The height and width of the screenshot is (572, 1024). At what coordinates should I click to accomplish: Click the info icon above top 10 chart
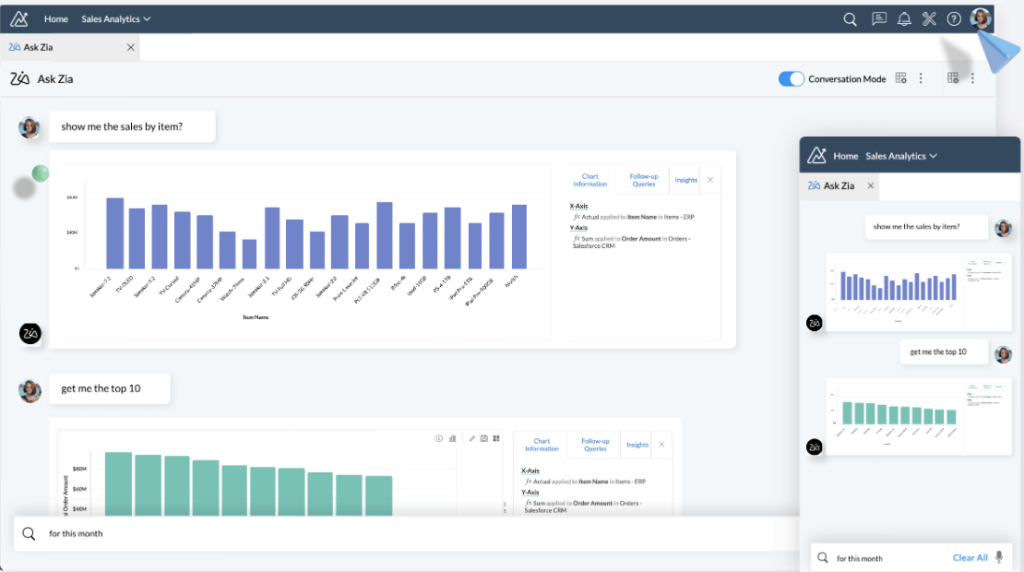pos(439,438)
